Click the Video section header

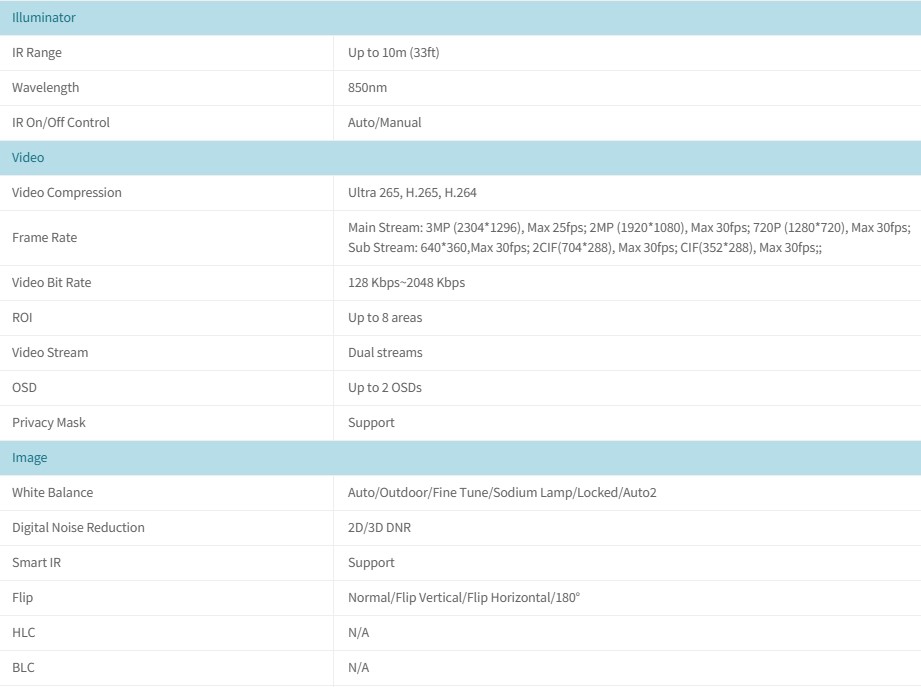(x=28, y=158)
